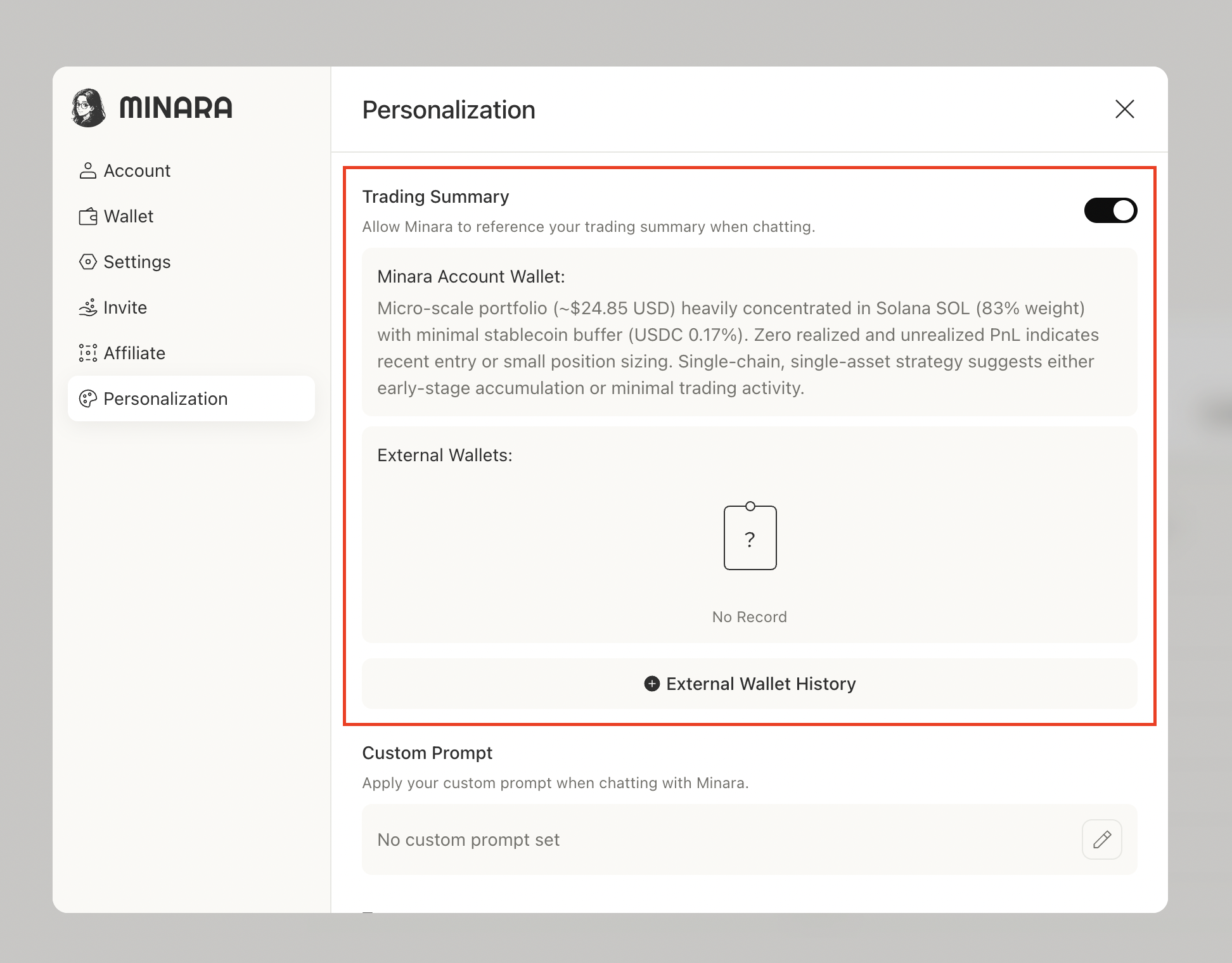Click the Affiliate icon in sidebar

pos(87,353)
